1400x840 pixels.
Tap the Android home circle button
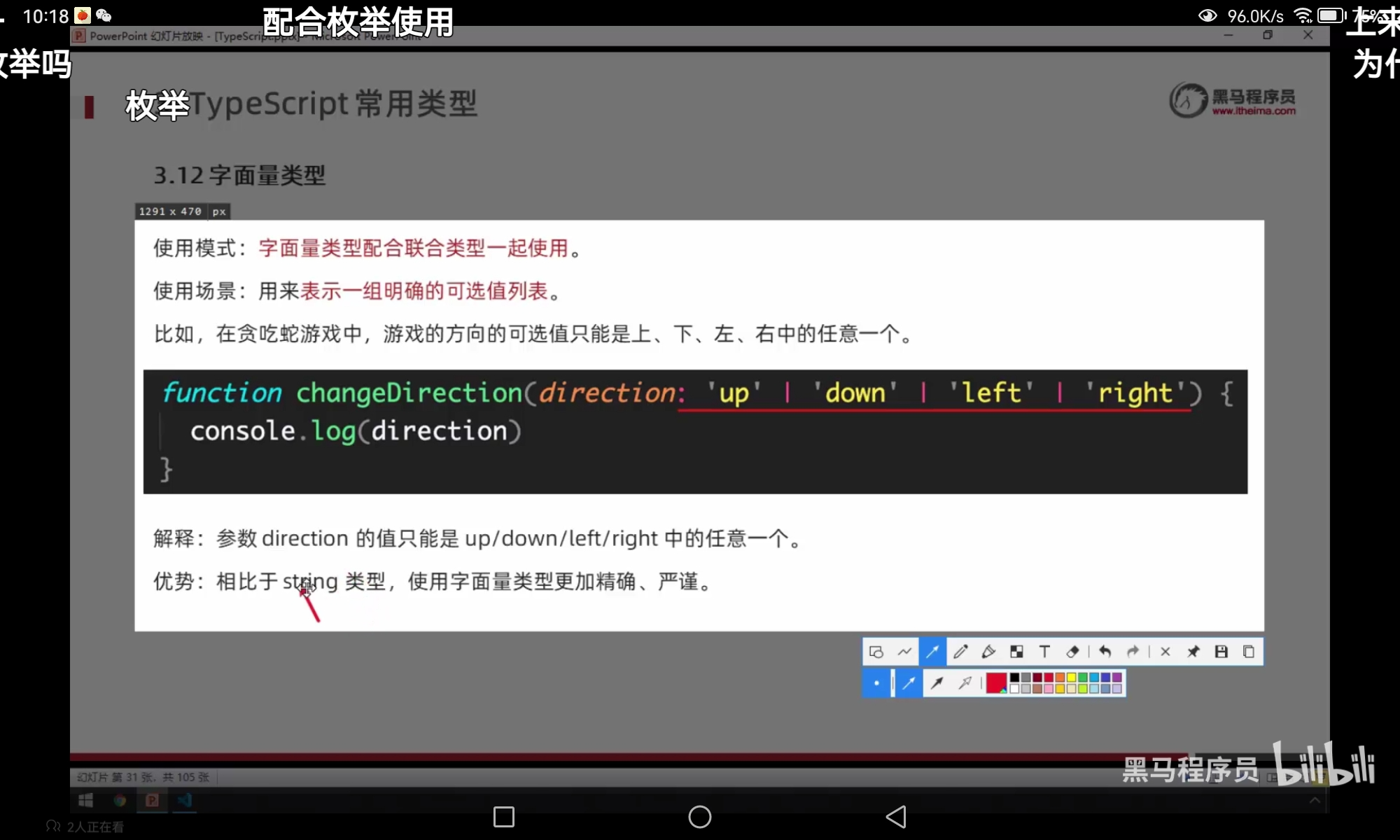point(699,816)
